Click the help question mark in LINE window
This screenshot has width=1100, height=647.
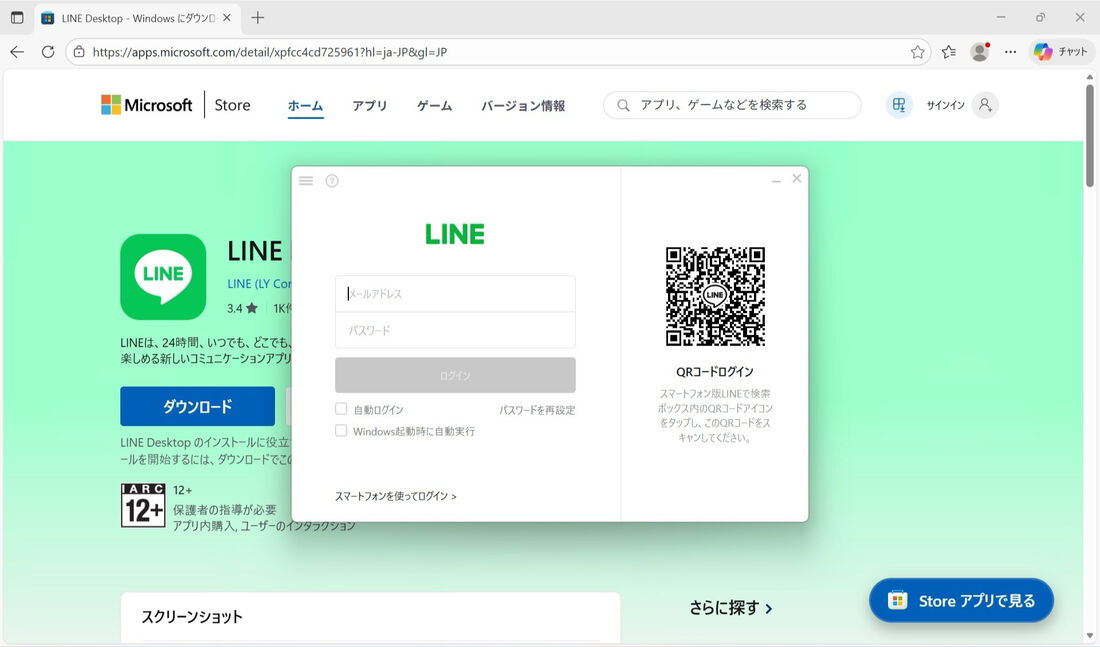[x=331, y=181]
